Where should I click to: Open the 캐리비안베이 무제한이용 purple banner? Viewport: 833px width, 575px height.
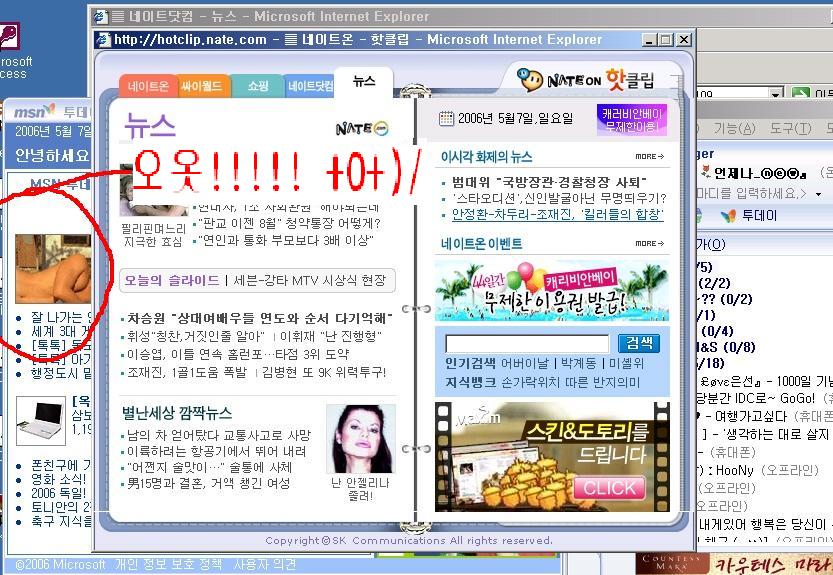click(631, 120)
